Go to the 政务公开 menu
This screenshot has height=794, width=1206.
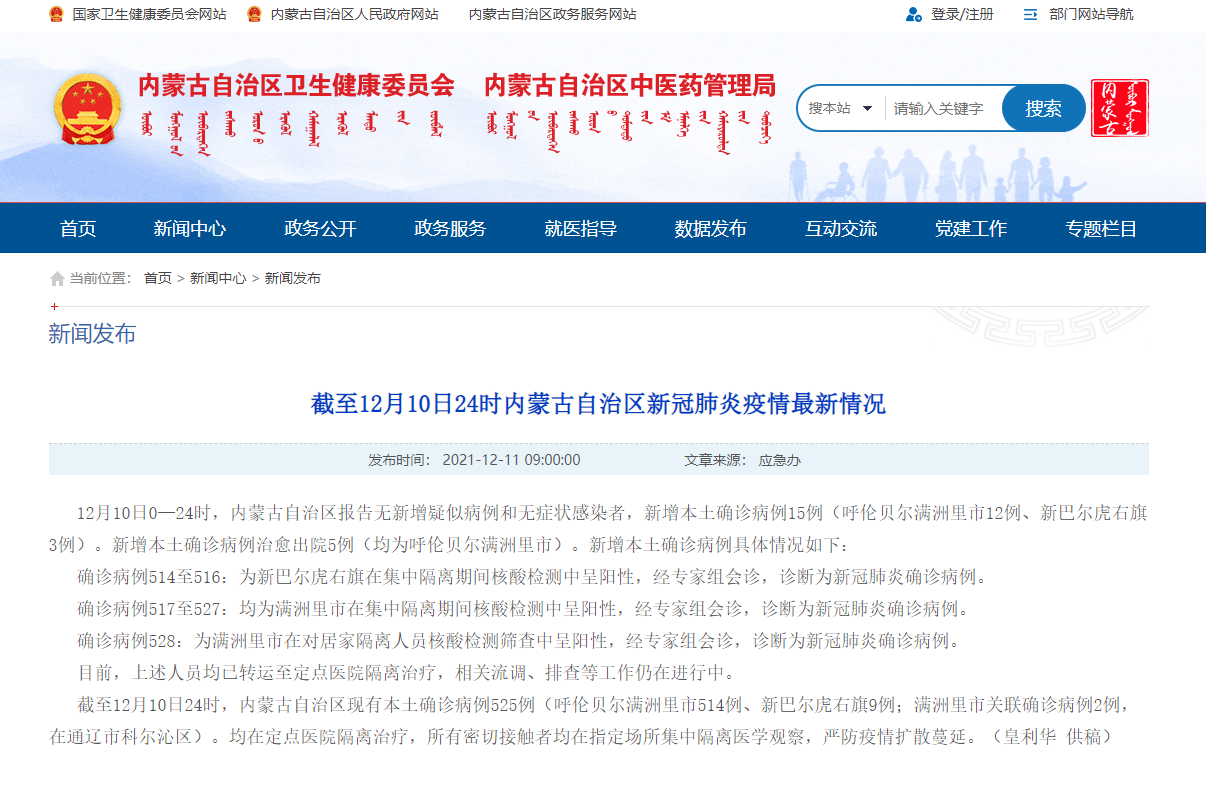(320, 229)
